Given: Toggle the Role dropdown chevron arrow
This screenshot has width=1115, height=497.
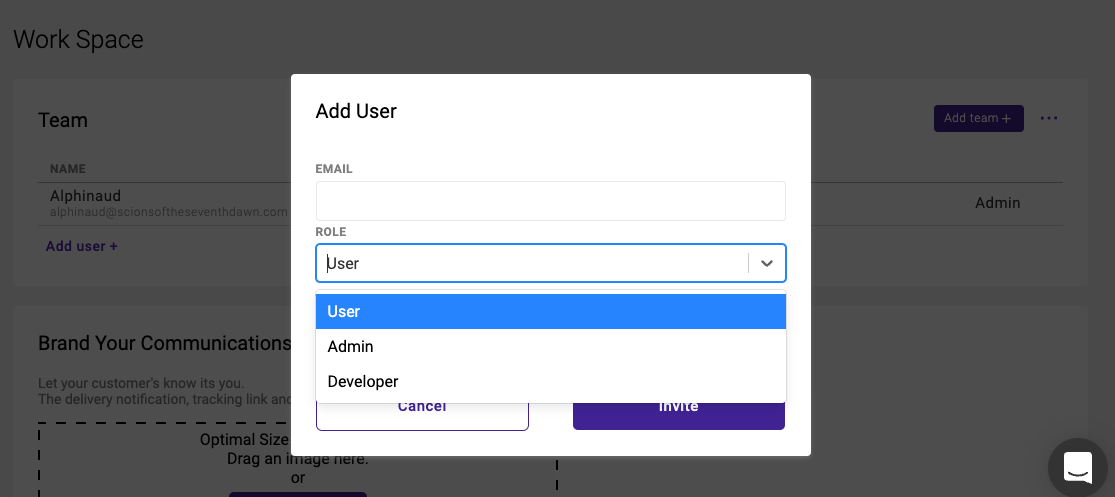Looking at the screenshot, I should [767, 263].
